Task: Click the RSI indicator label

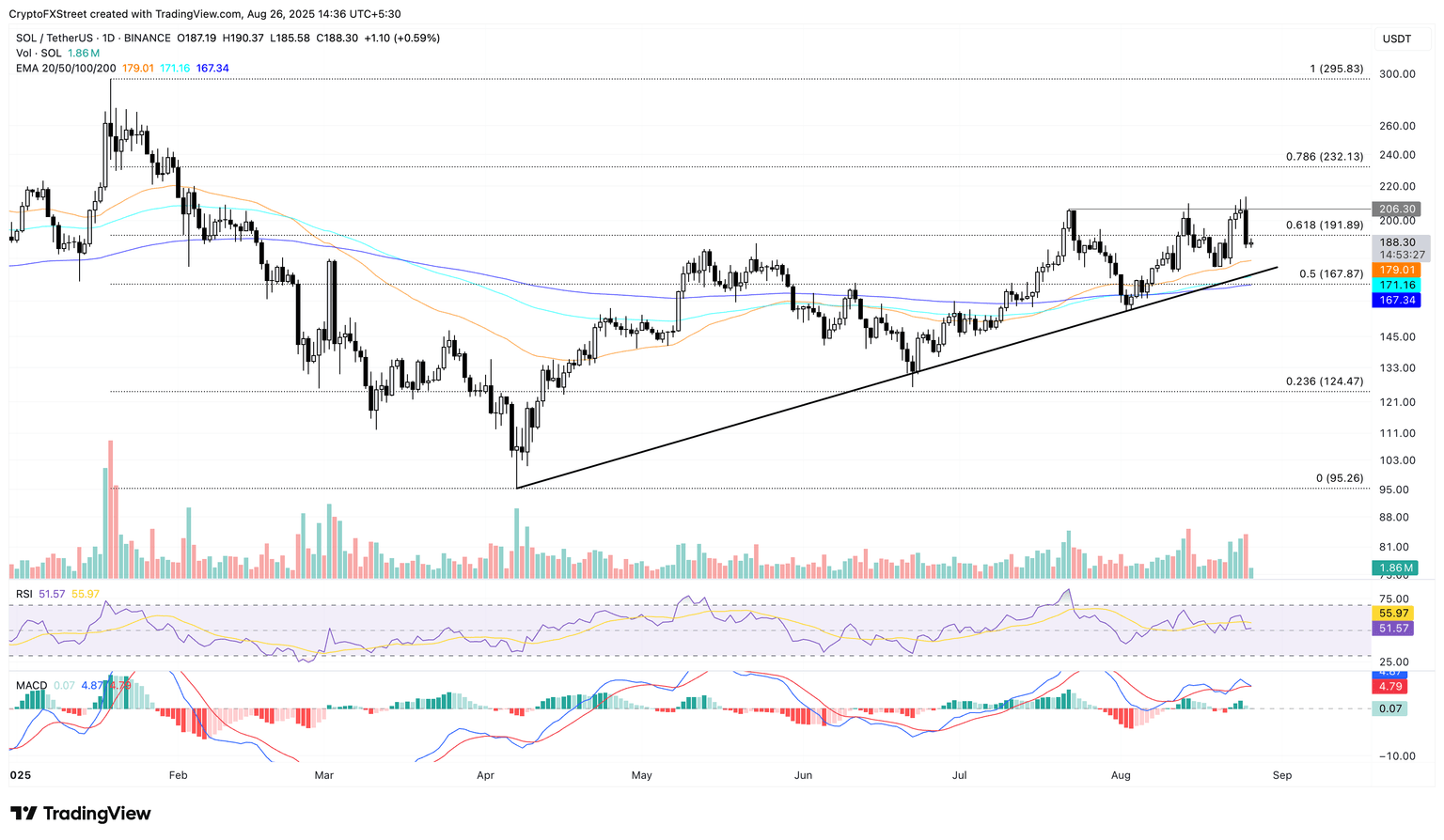Action: [x=24, y=594]
